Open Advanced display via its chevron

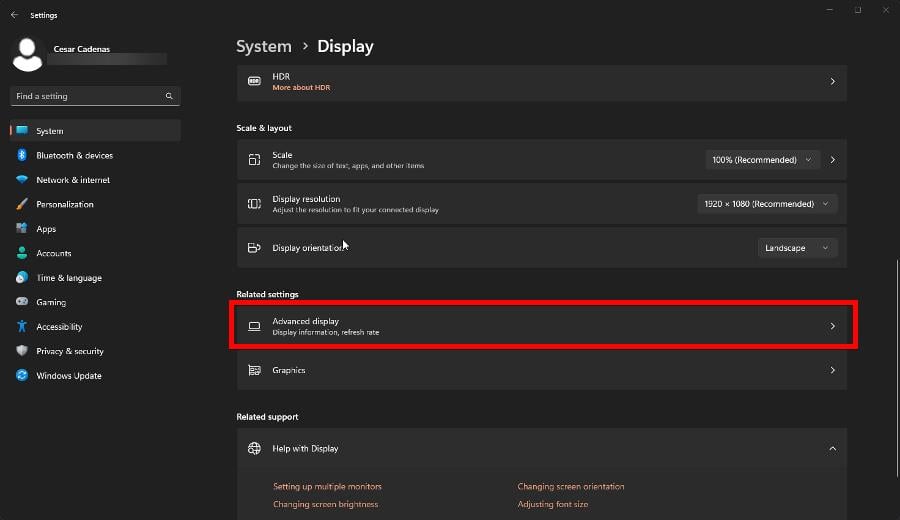(832, 326)
